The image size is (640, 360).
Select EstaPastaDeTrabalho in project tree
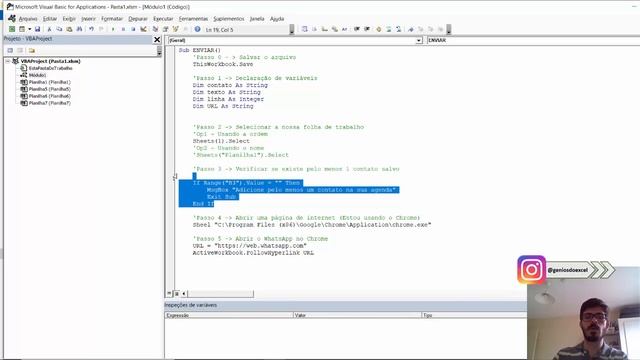tap(51, 68)
